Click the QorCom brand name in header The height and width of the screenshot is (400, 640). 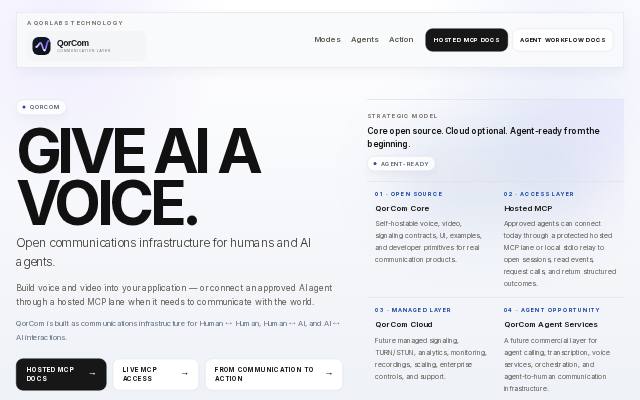click(73, 43)
